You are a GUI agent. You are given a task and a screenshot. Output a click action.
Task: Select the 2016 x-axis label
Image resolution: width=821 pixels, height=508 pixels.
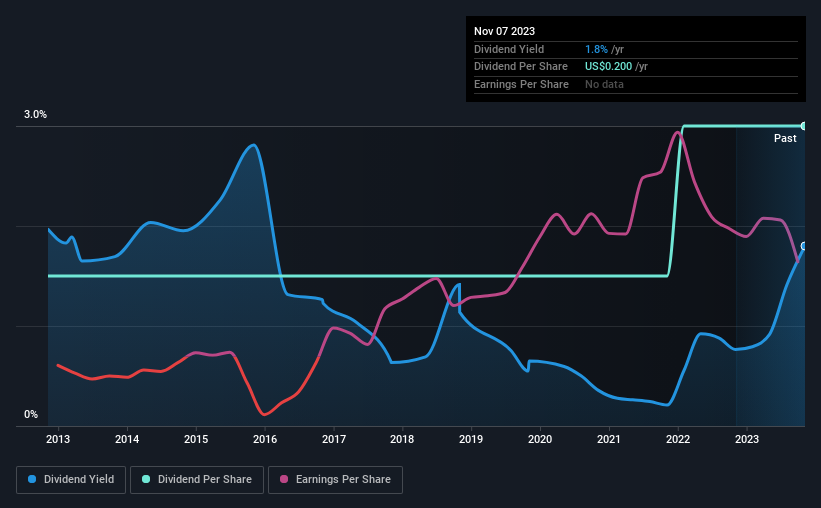(x=265, y=439)
